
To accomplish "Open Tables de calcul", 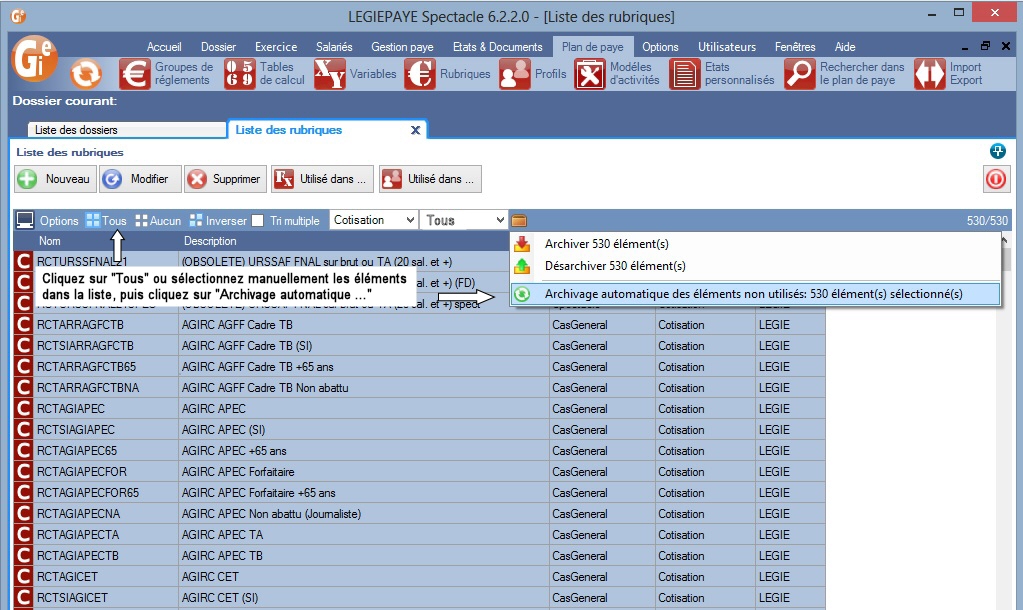I will tap(240, 74).
